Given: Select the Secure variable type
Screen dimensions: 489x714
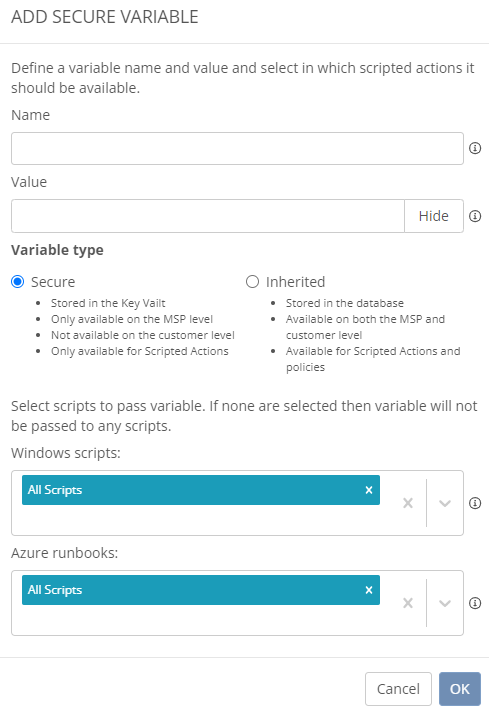Looking at the screenshot, I should pos(18,282).
